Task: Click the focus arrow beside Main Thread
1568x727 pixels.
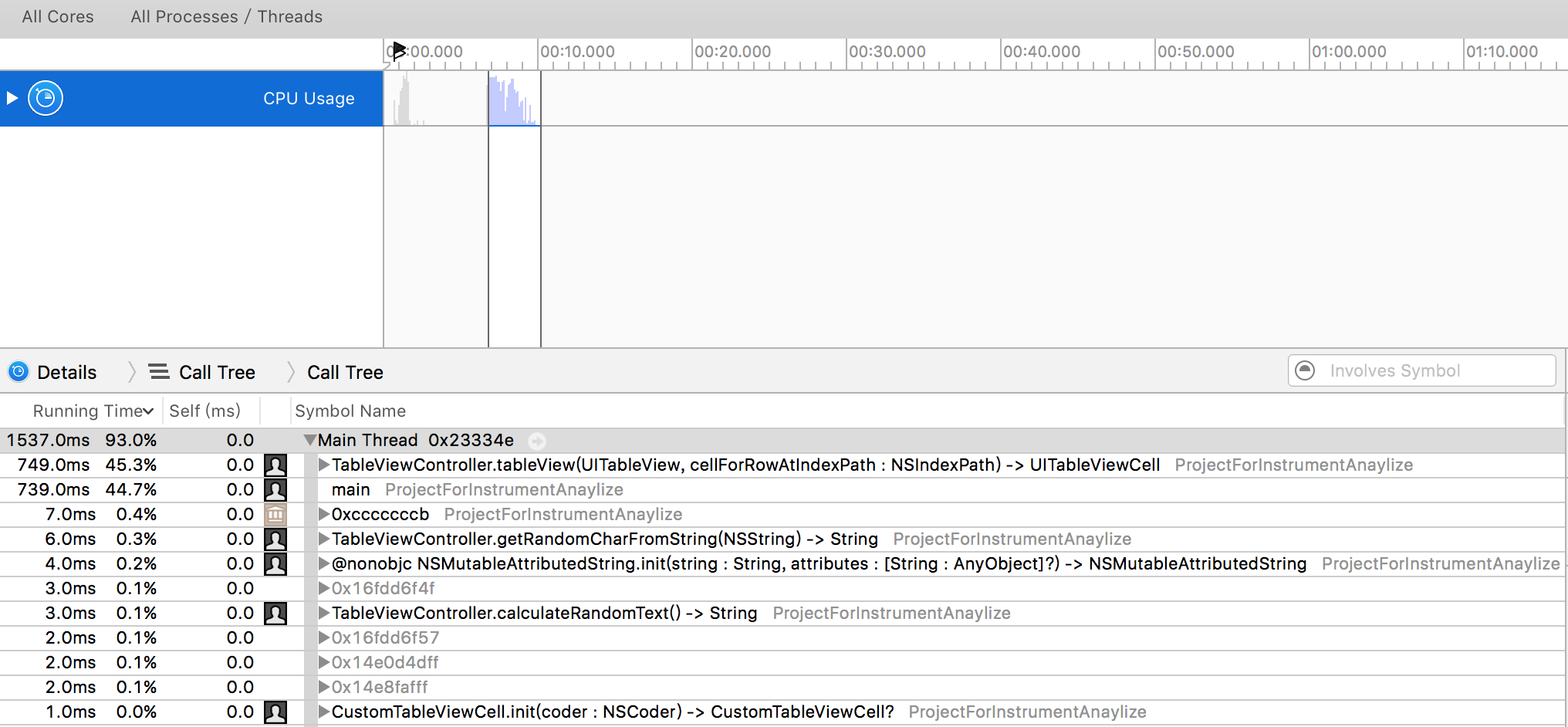Action: 537,441
